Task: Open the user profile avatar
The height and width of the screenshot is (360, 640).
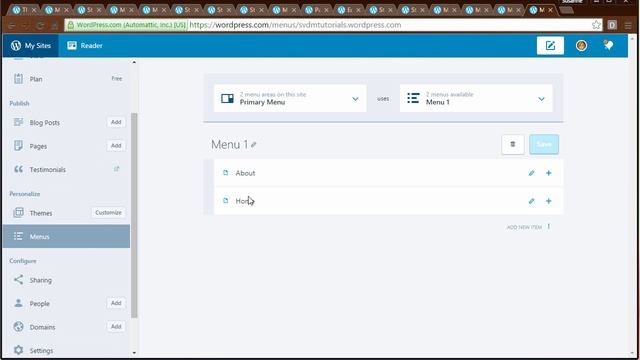Action: (581, 45)
